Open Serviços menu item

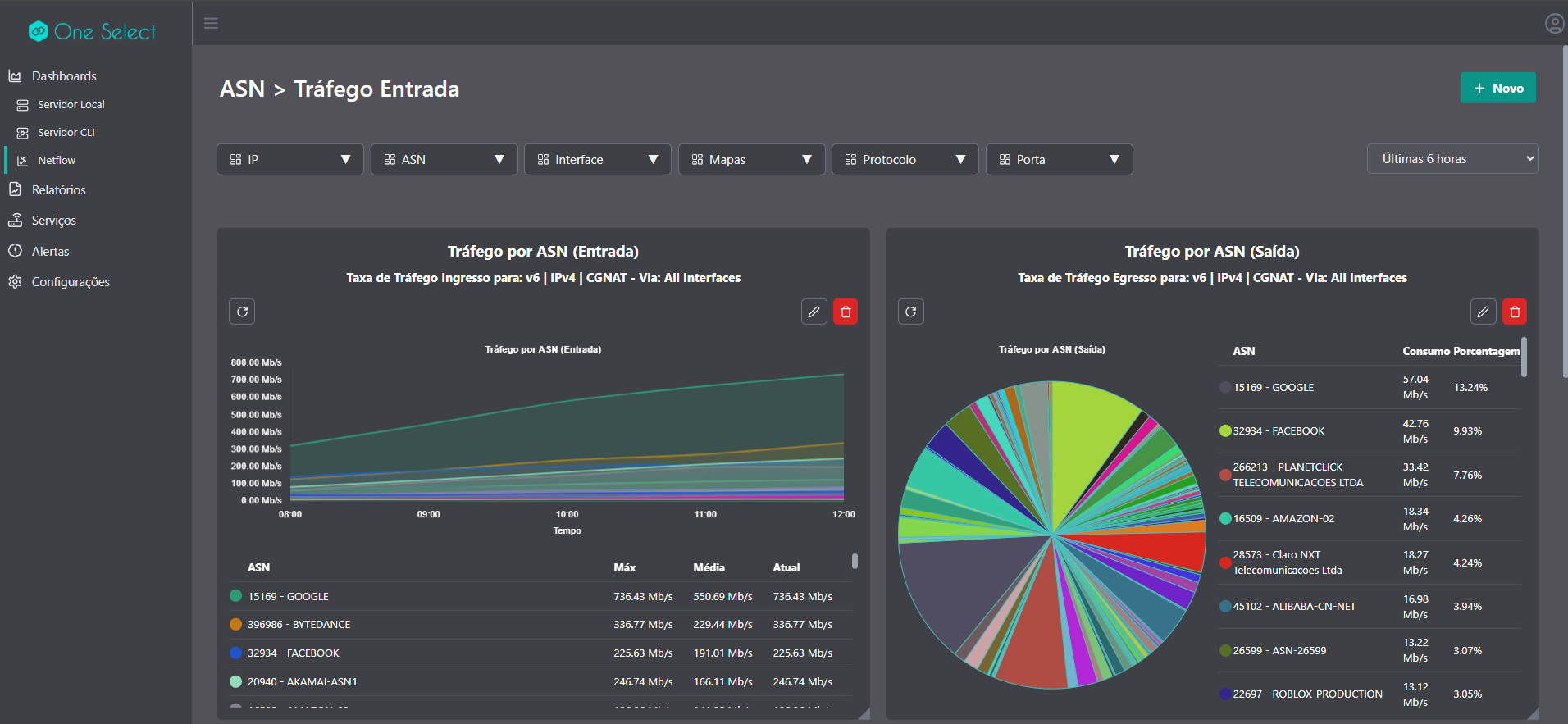coord(54,221)
